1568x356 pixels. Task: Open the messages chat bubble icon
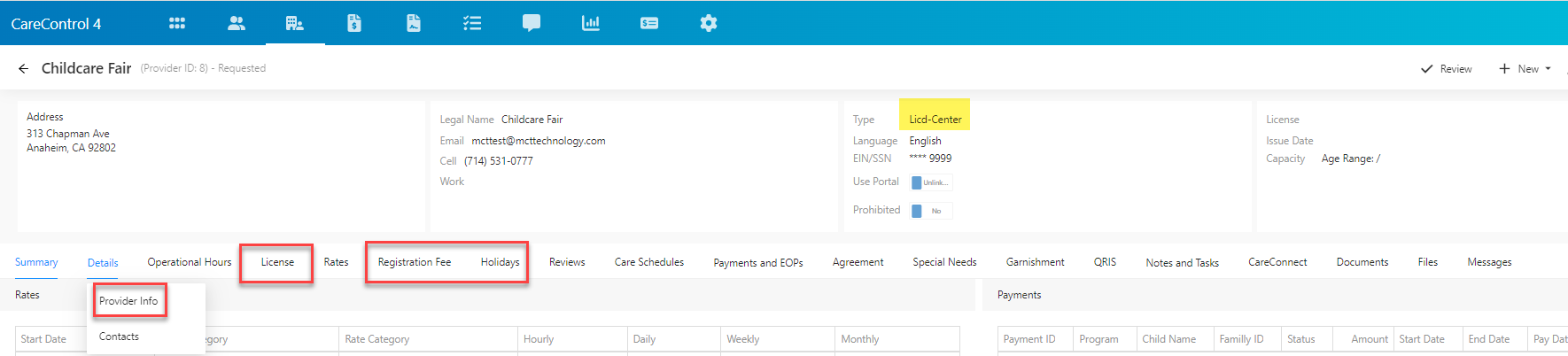[x=532, y=23]
